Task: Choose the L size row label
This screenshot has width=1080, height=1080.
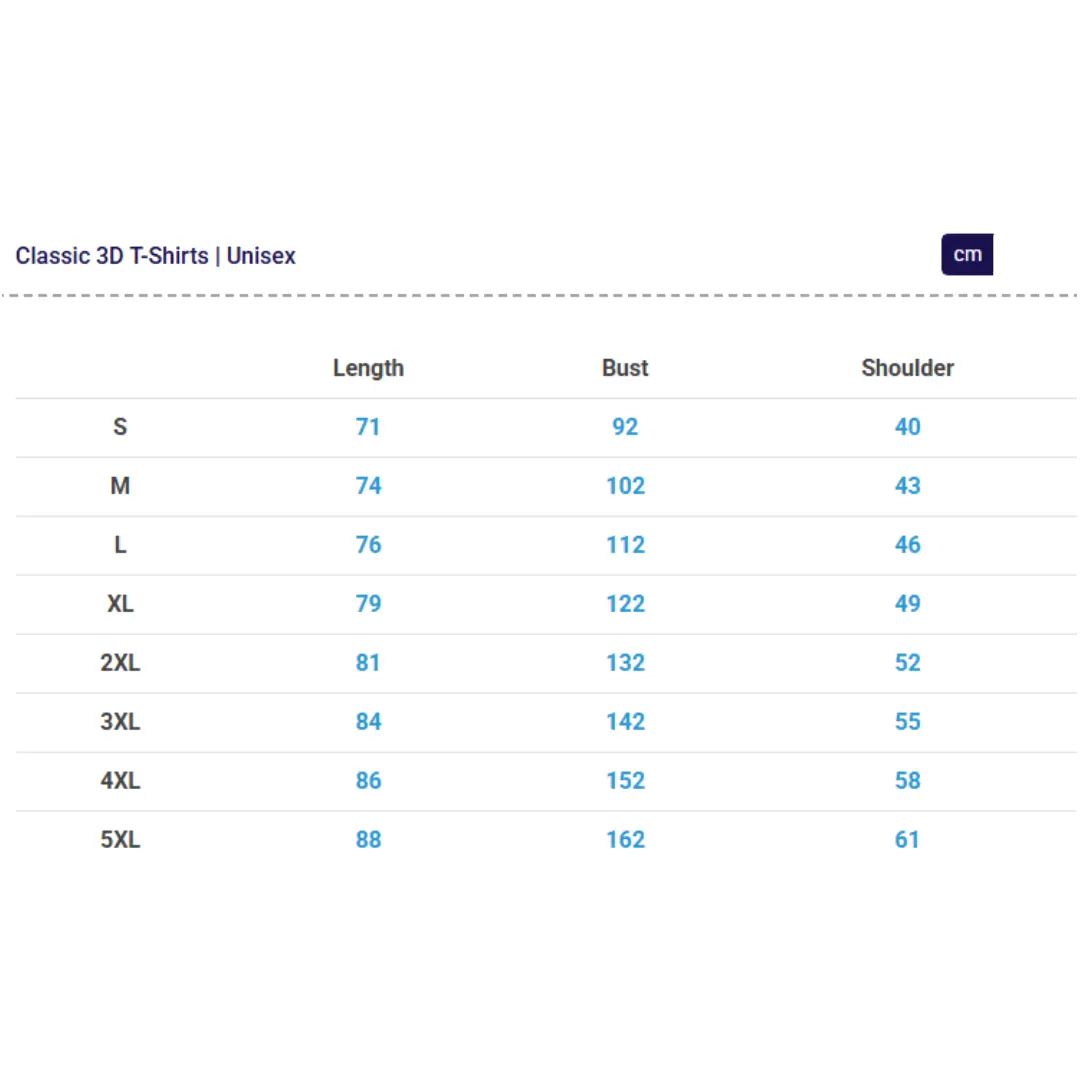Action: click(x=120, y=545)
